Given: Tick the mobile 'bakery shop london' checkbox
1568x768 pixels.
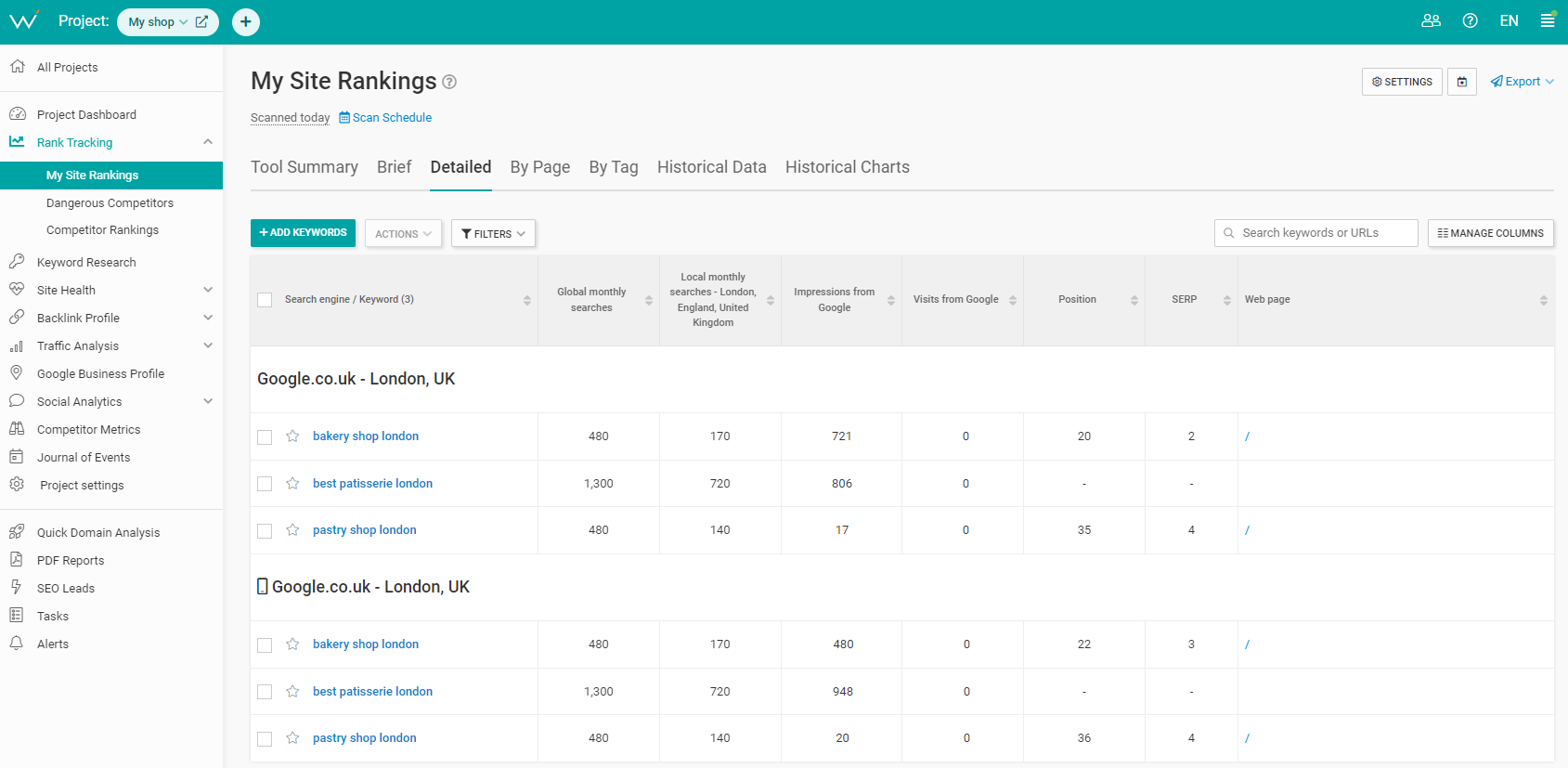Looking at the screenshot, I should pos(265,644).
